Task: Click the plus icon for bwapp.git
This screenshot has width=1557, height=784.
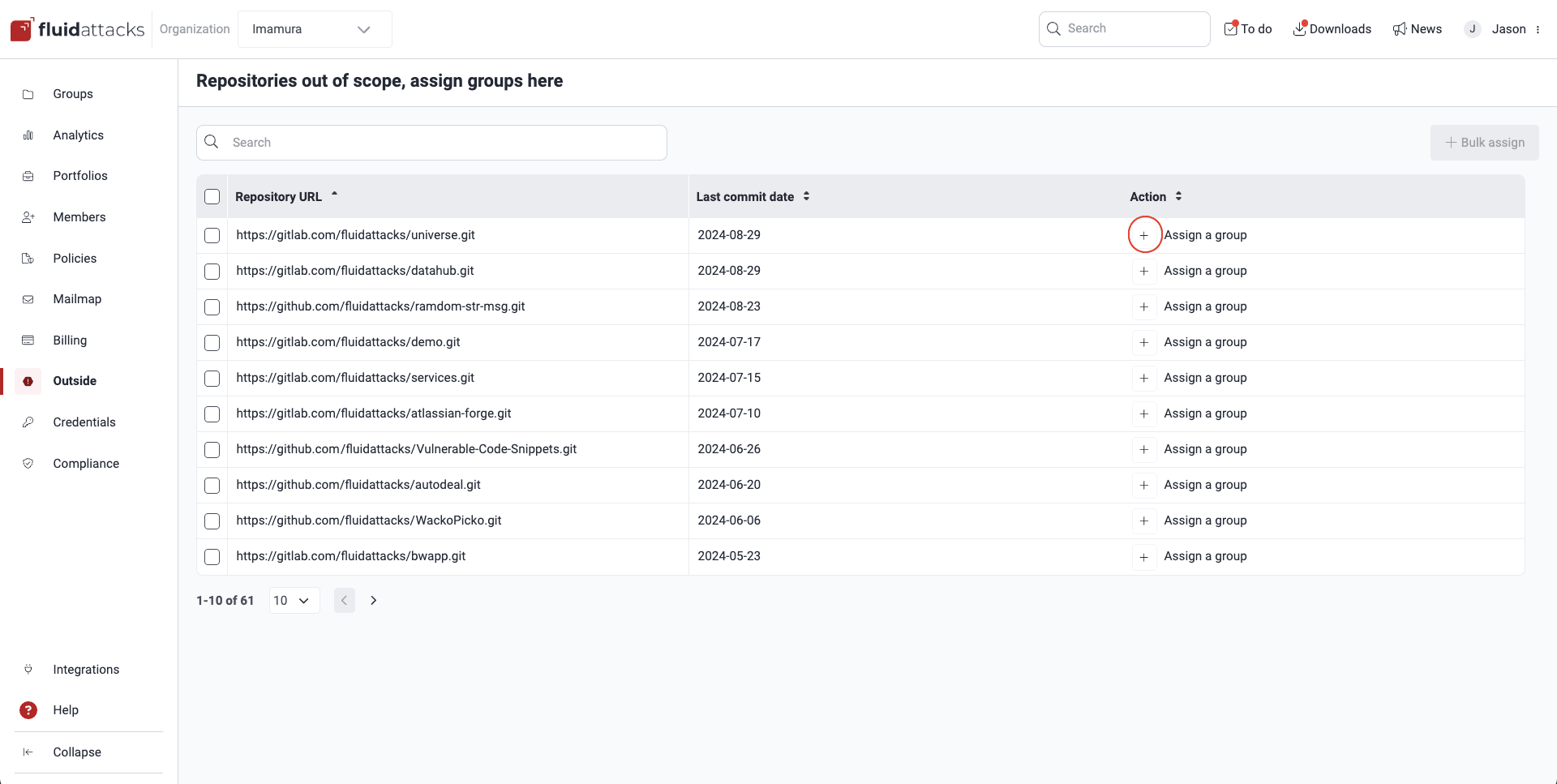Action: coord(1144,556)
